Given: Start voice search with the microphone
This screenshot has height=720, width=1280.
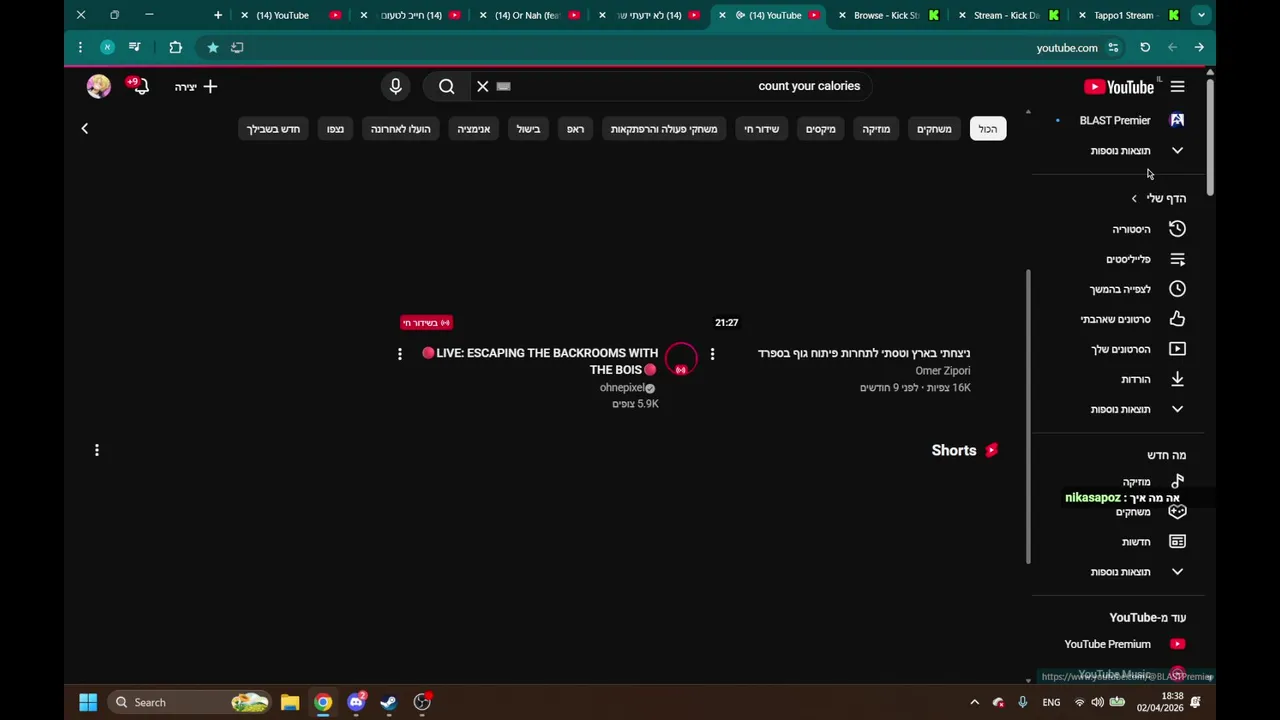Looking at the screenshot, I should tap(396, 87).
